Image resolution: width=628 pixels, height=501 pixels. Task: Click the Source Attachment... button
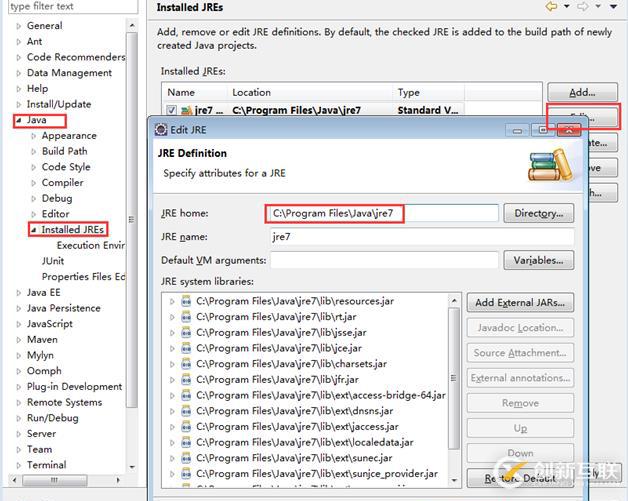[520, 353]
